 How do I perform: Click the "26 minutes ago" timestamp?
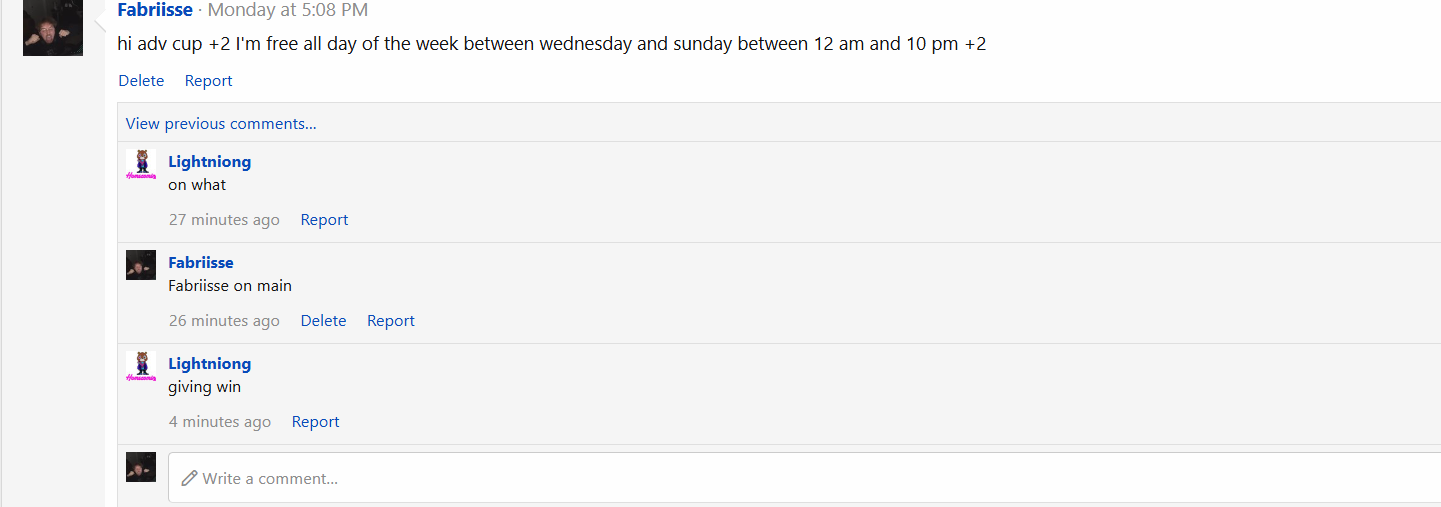(224, 321)
